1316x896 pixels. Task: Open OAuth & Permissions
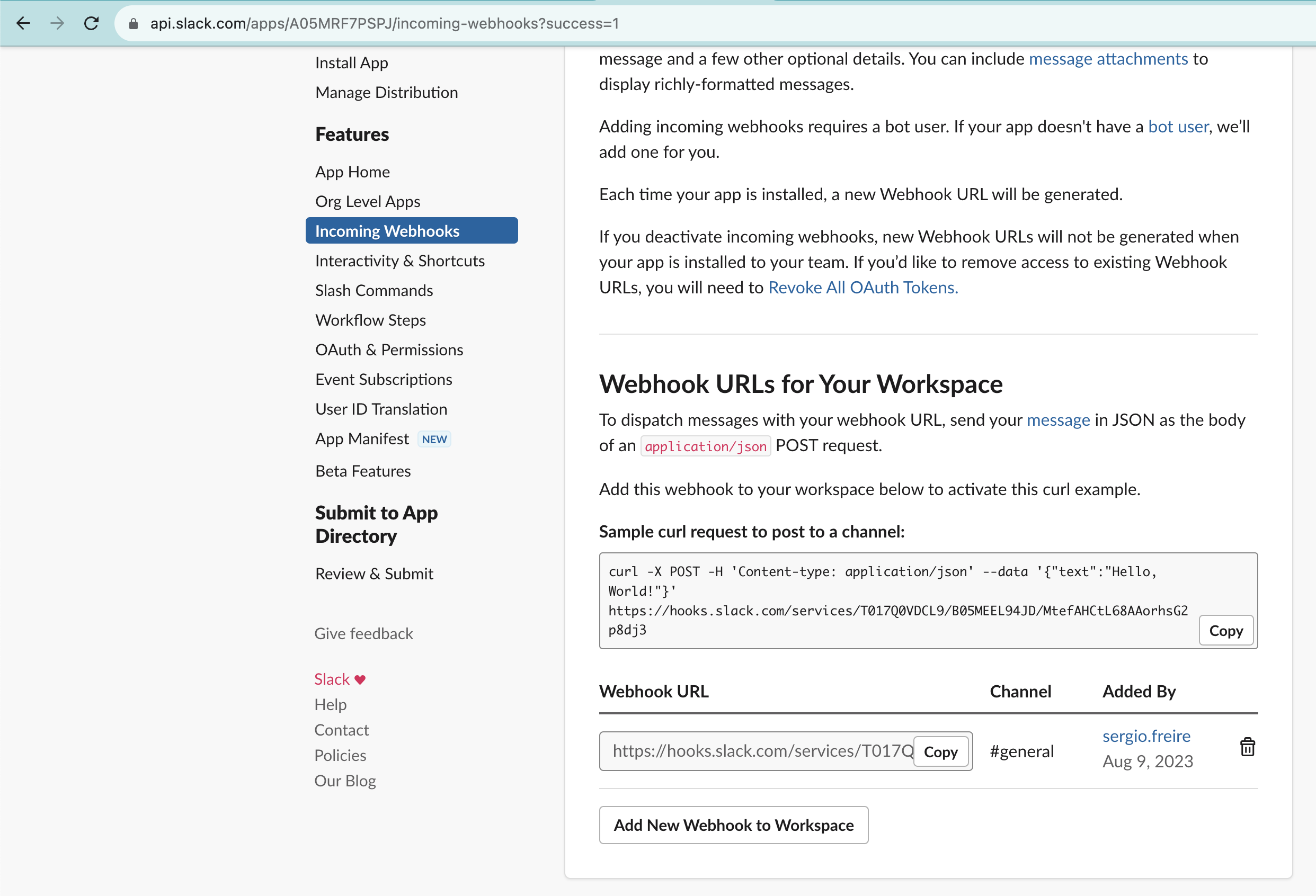coord(389,350)
